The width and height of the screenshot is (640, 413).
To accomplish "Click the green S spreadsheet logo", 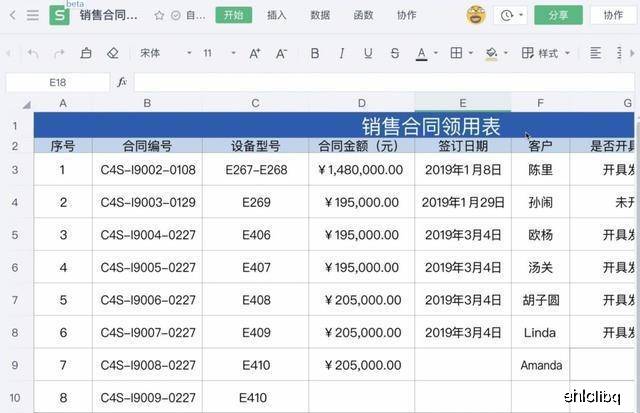I will point(59,16).
